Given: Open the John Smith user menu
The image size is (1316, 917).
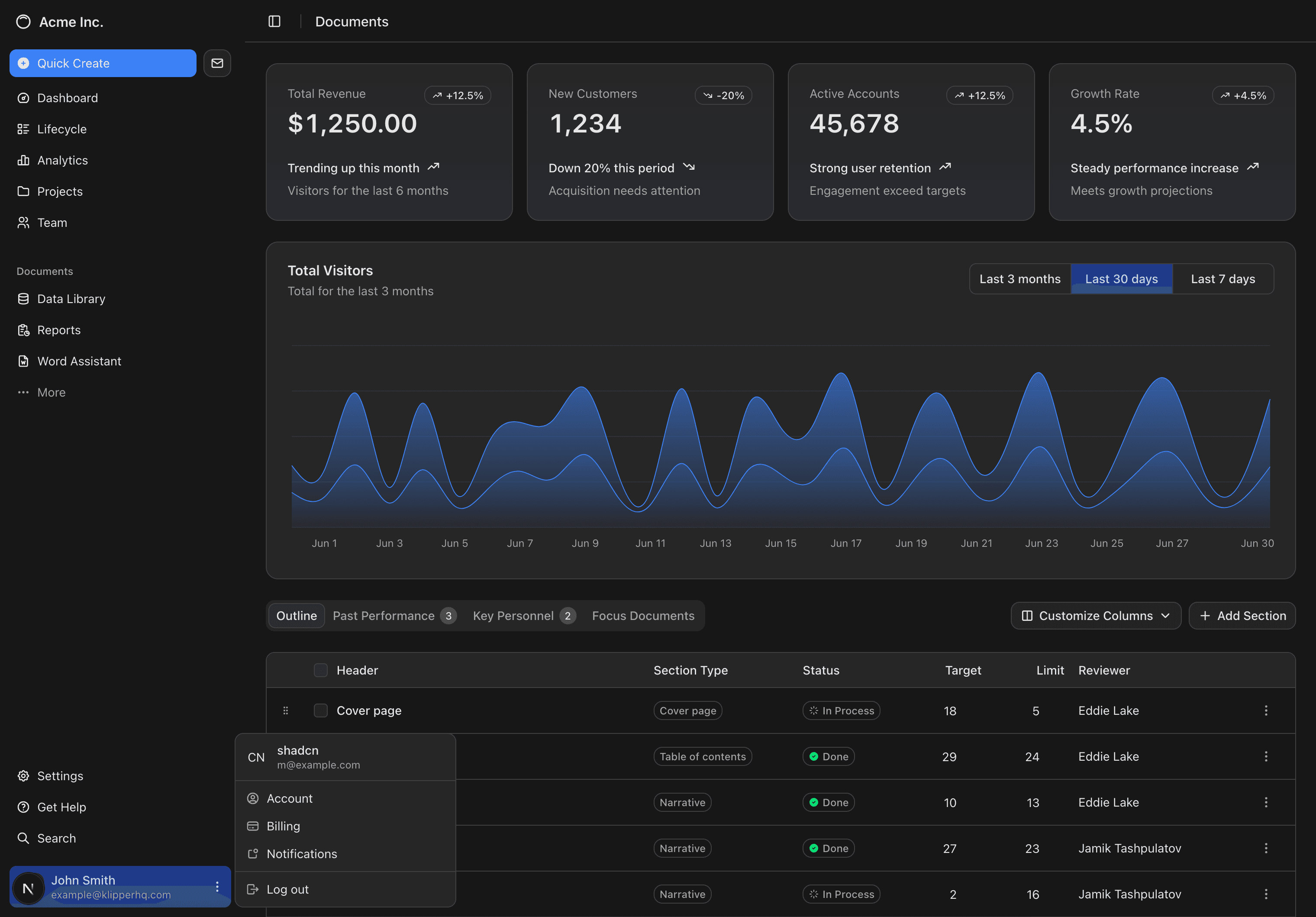Looking at the screenshot, I should click(120, 887).
